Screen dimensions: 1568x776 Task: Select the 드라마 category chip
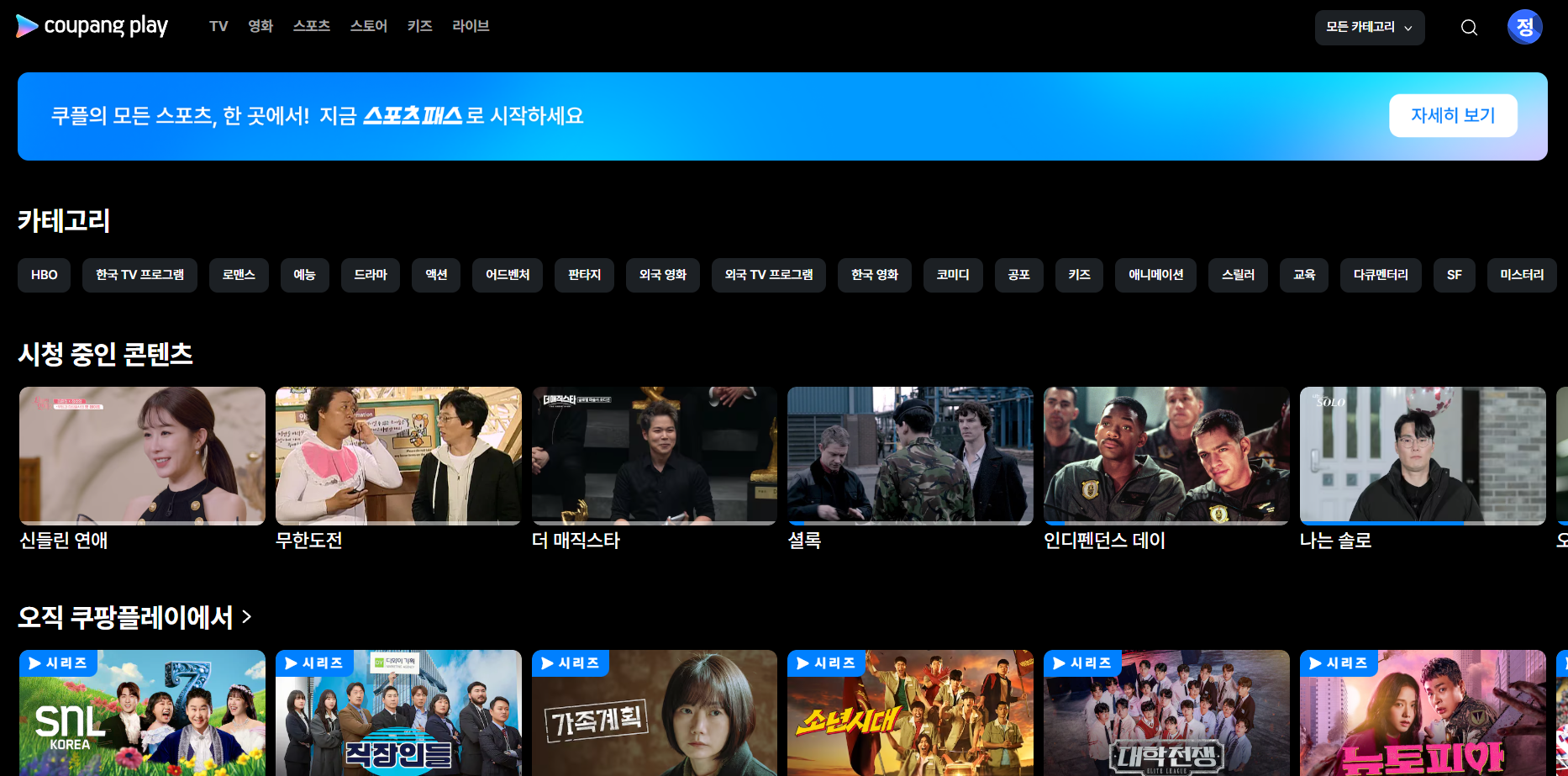point(371,275)
